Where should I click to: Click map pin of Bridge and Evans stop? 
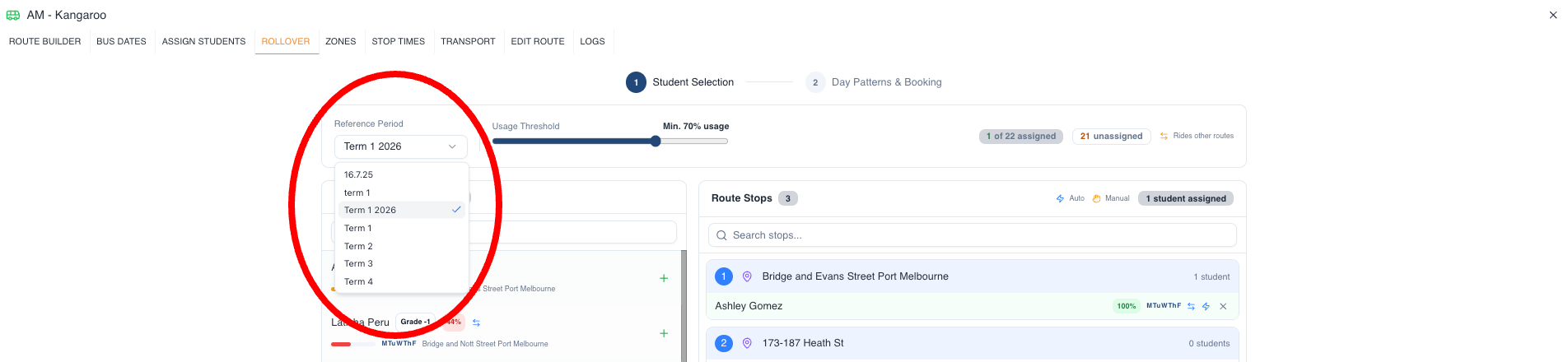point(747,276)
